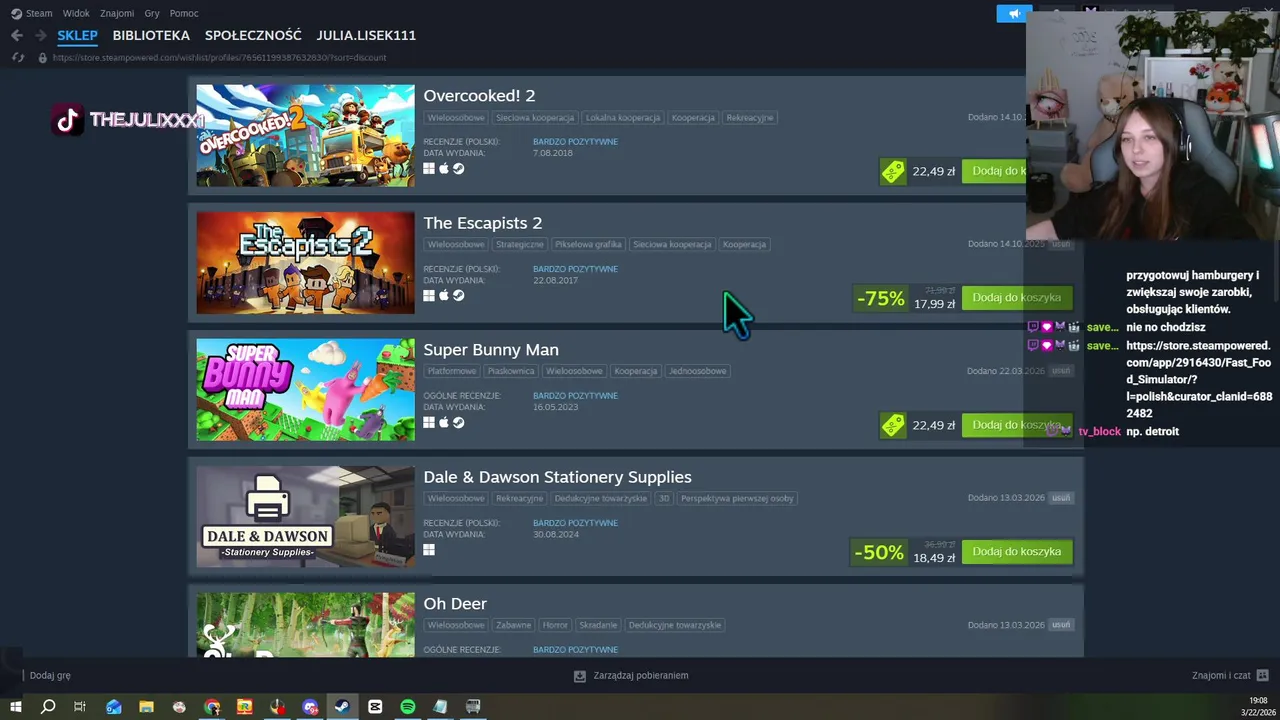The image size is (1280, 720).
Task: Open the Super Bunny Man thumbnail image
Action: coord(305,390)
